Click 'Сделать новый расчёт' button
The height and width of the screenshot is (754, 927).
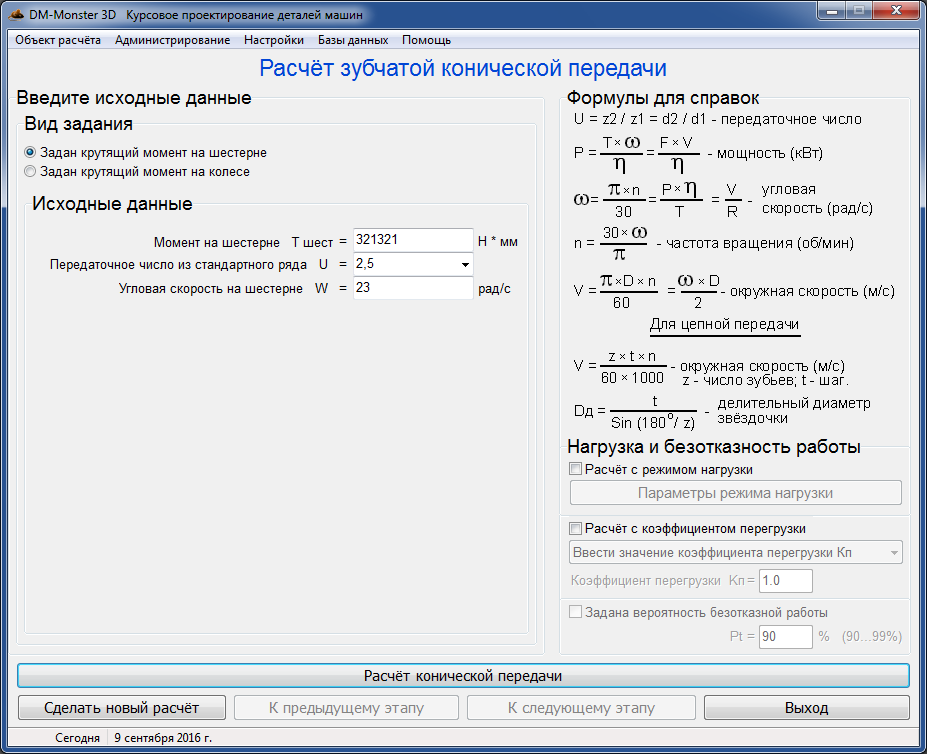(x=122, y=708)
